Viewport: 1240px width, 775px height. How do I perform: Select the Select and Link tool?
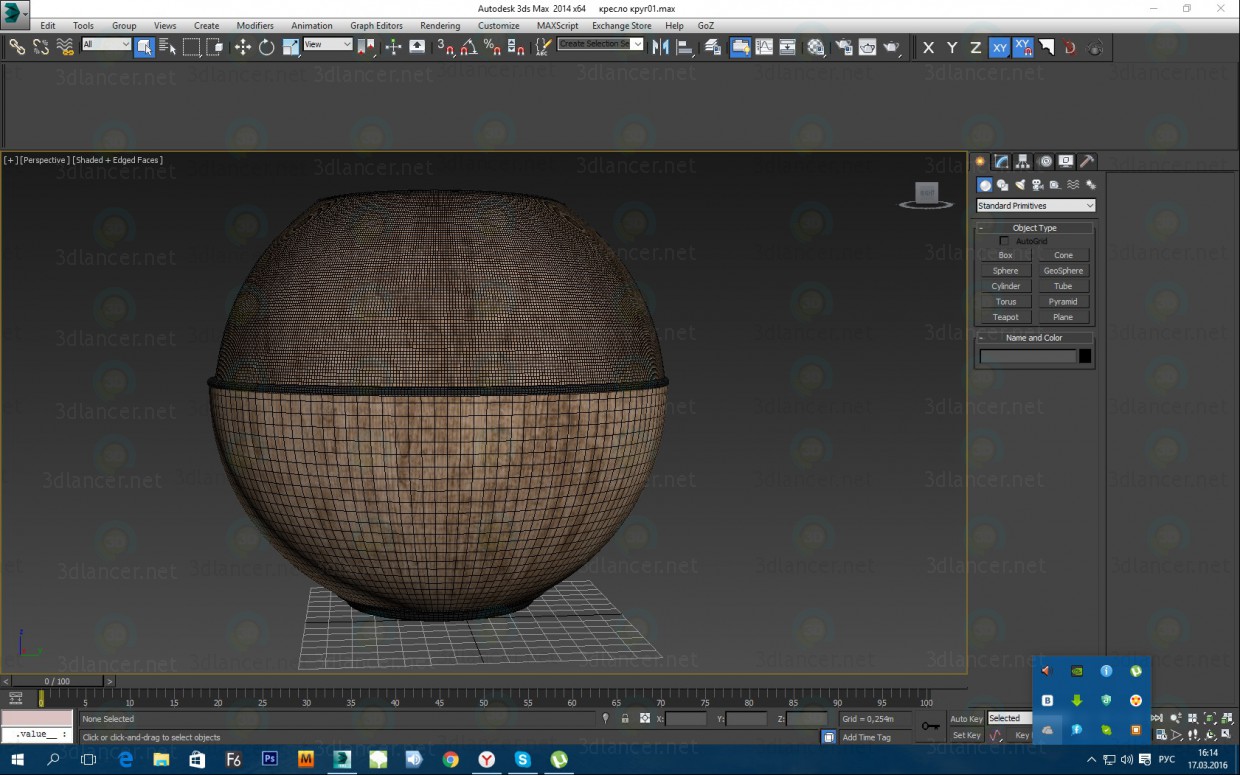(x=17, y=46)
